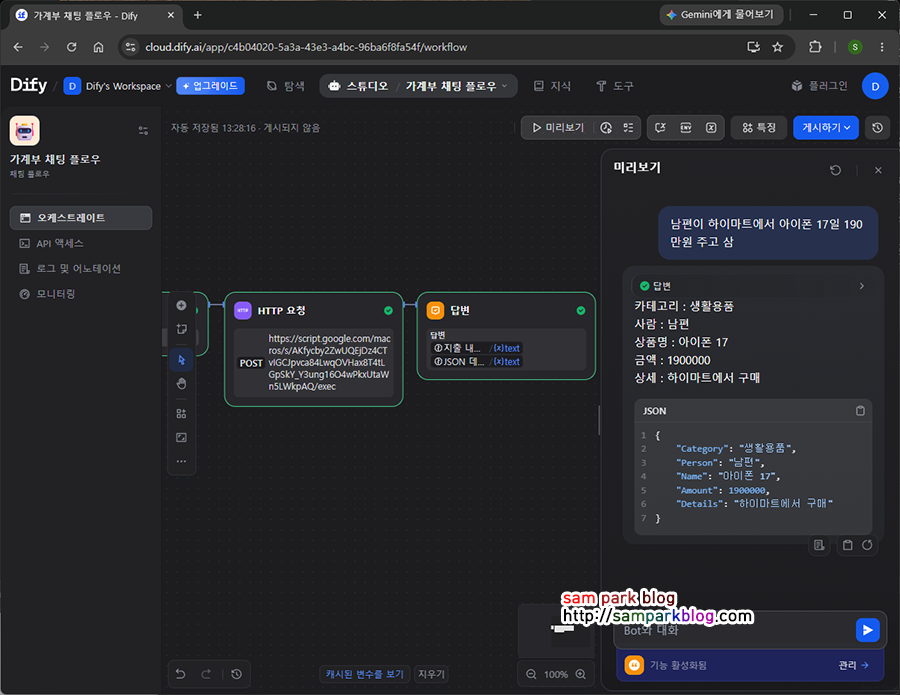Click the JSON 데... text variable chip

point(477,362)
